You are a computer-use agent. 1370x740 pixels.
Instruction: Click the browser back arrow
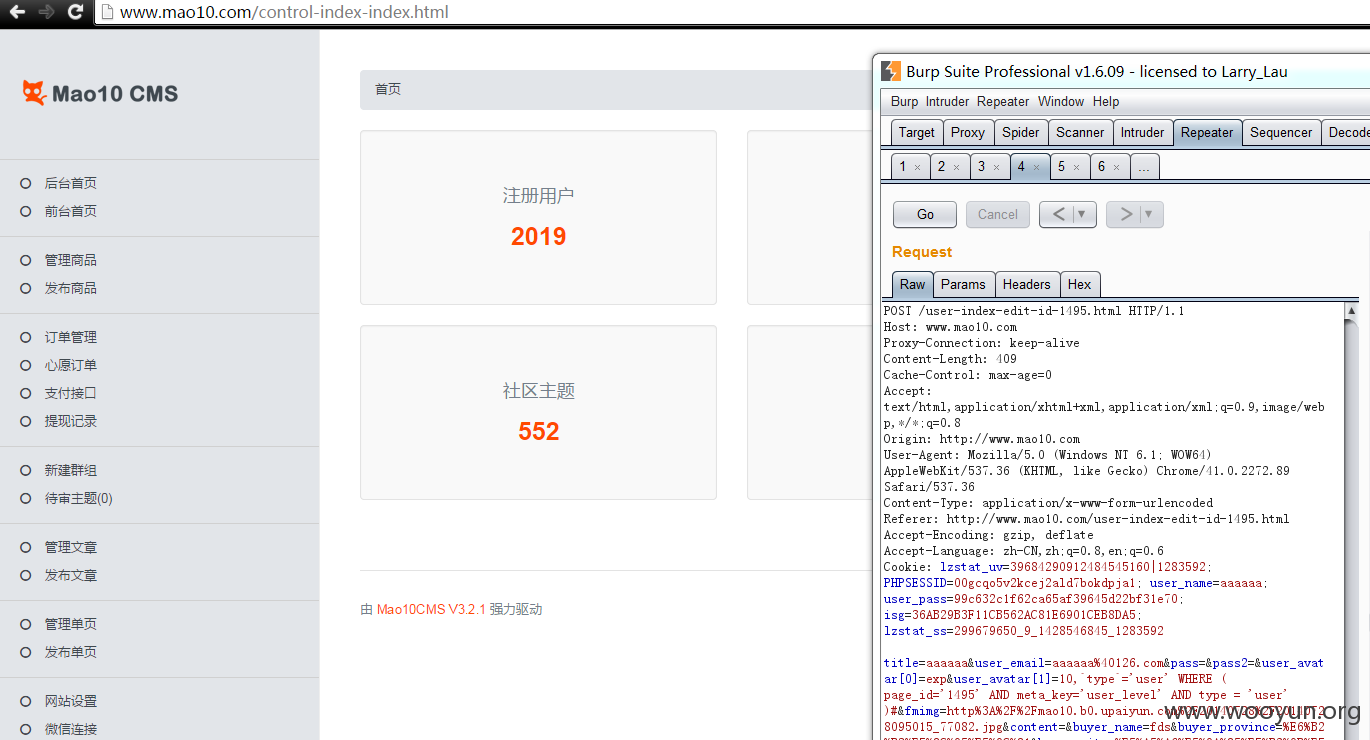click(17, 12)
